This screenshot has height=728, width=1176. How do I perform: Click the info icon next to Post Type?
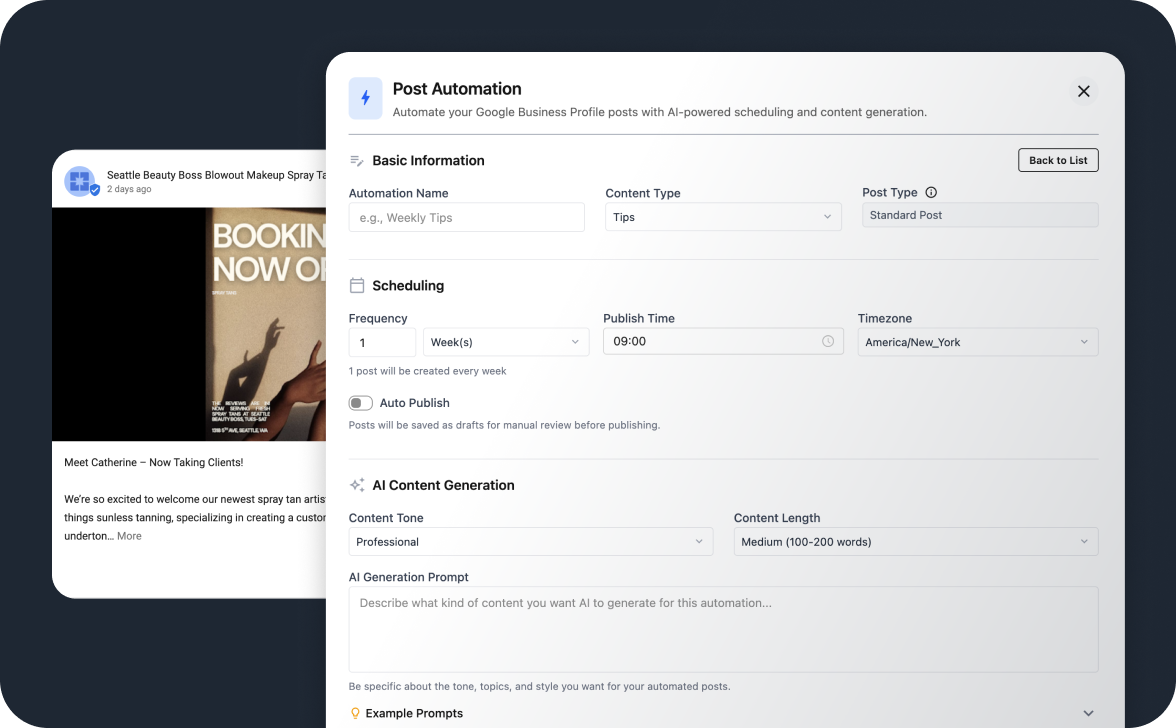tap(931, 192)
